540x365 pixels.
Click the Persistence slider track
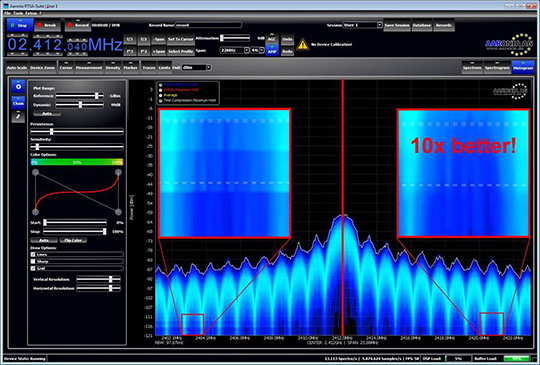(x=77, y=132)
